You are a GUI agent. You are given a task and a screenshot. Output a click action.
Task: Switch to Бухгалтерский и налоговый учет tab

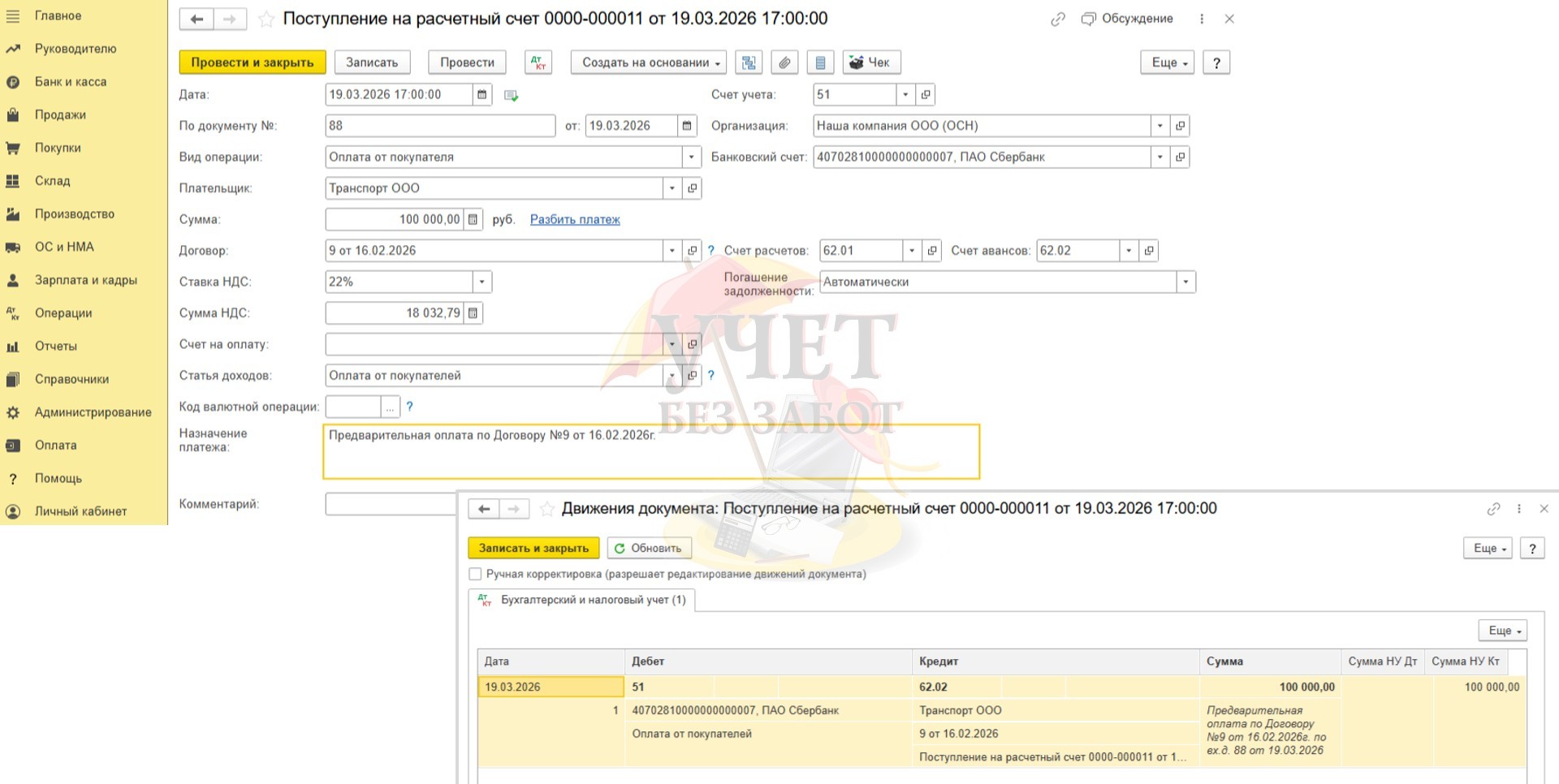(x=592, y=600)
